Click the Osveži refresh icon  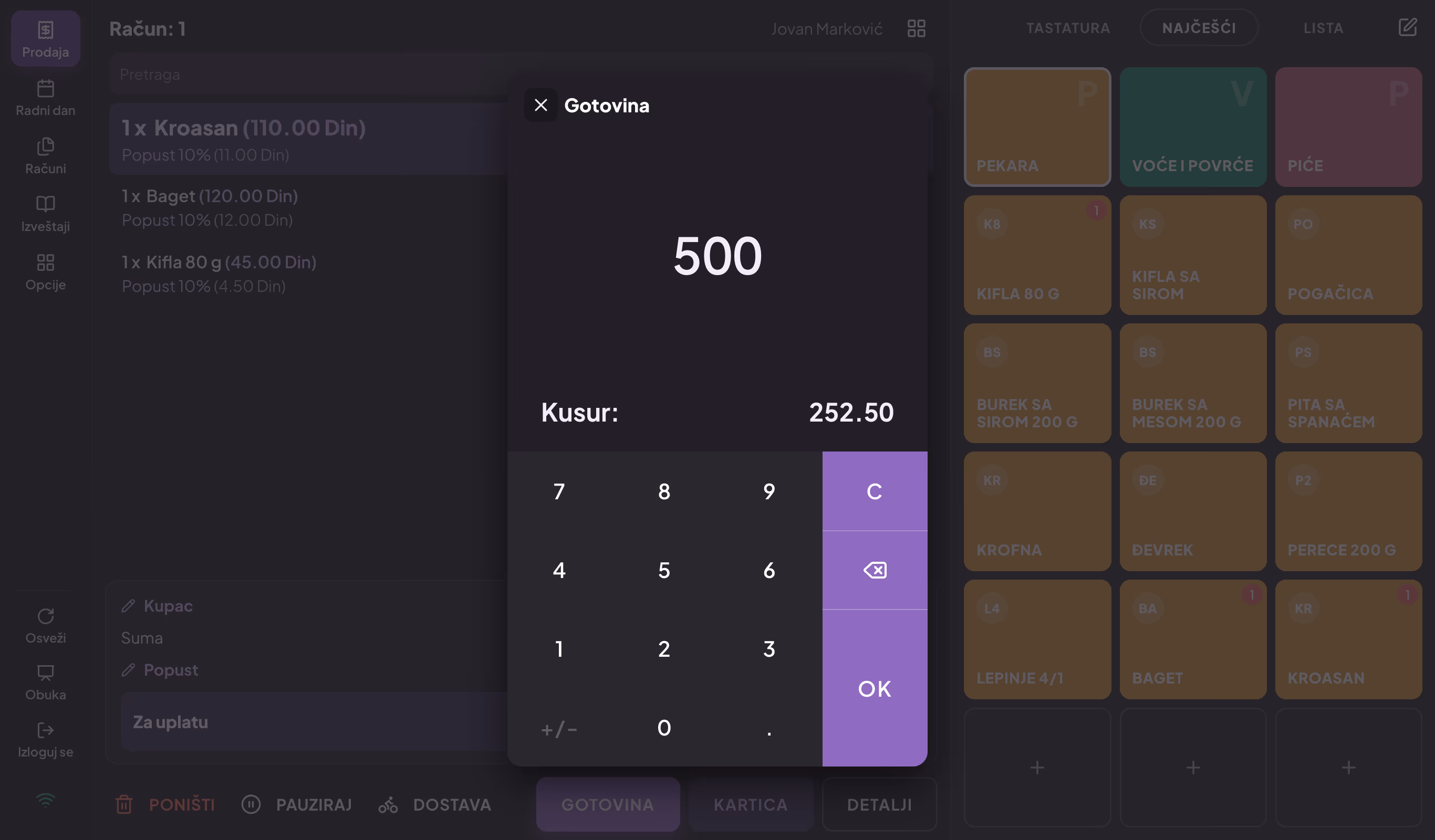click(45, 616)
